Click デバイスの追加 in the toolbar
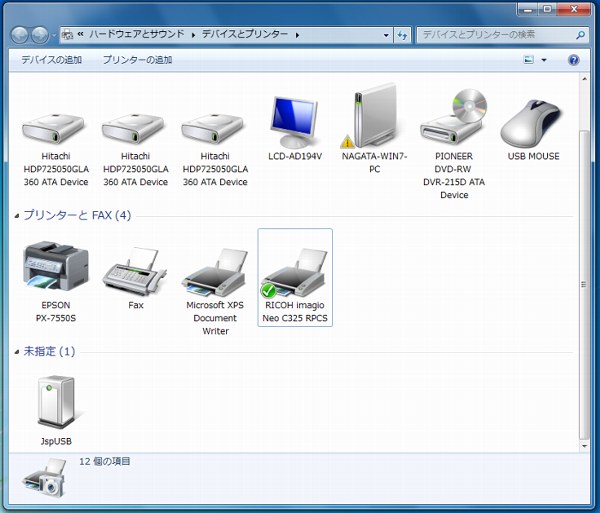600x513 pixels. [x=51, y=60]
